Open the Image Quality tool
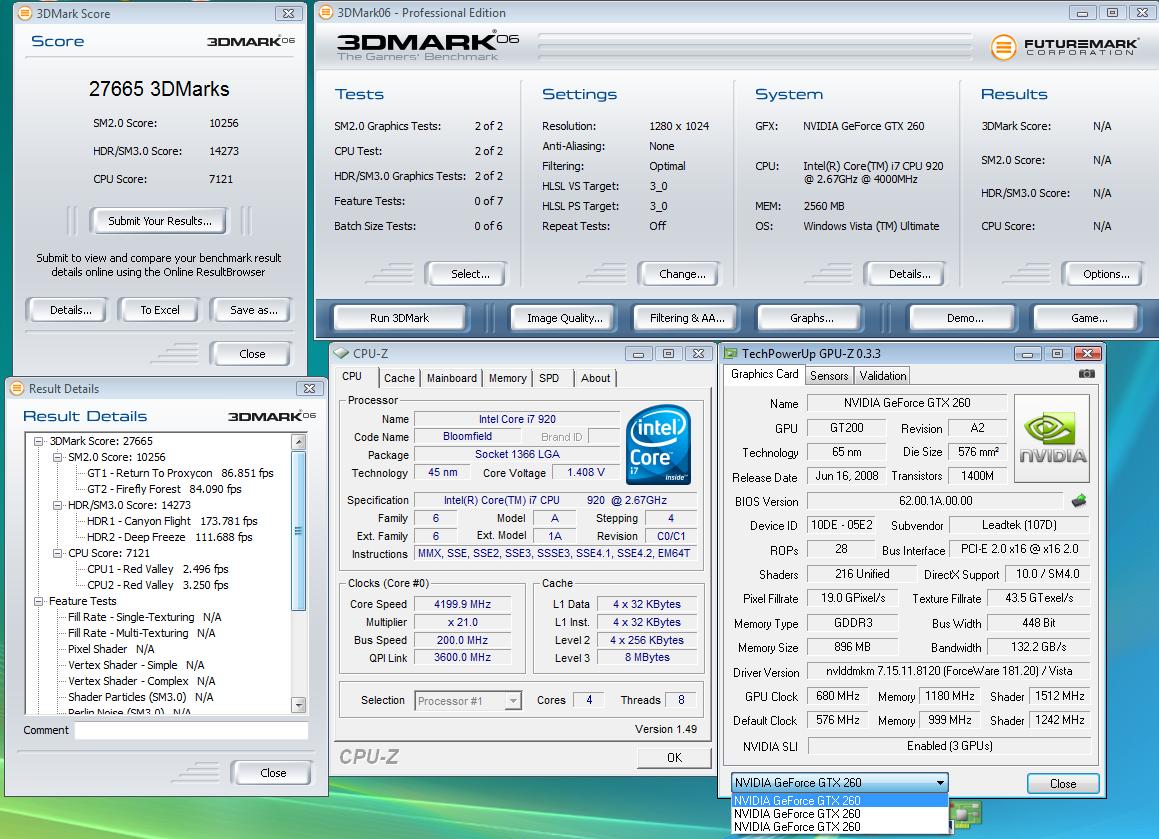Image resolution: width=1159 pixels, height=839 pixels. pos(564,318)
